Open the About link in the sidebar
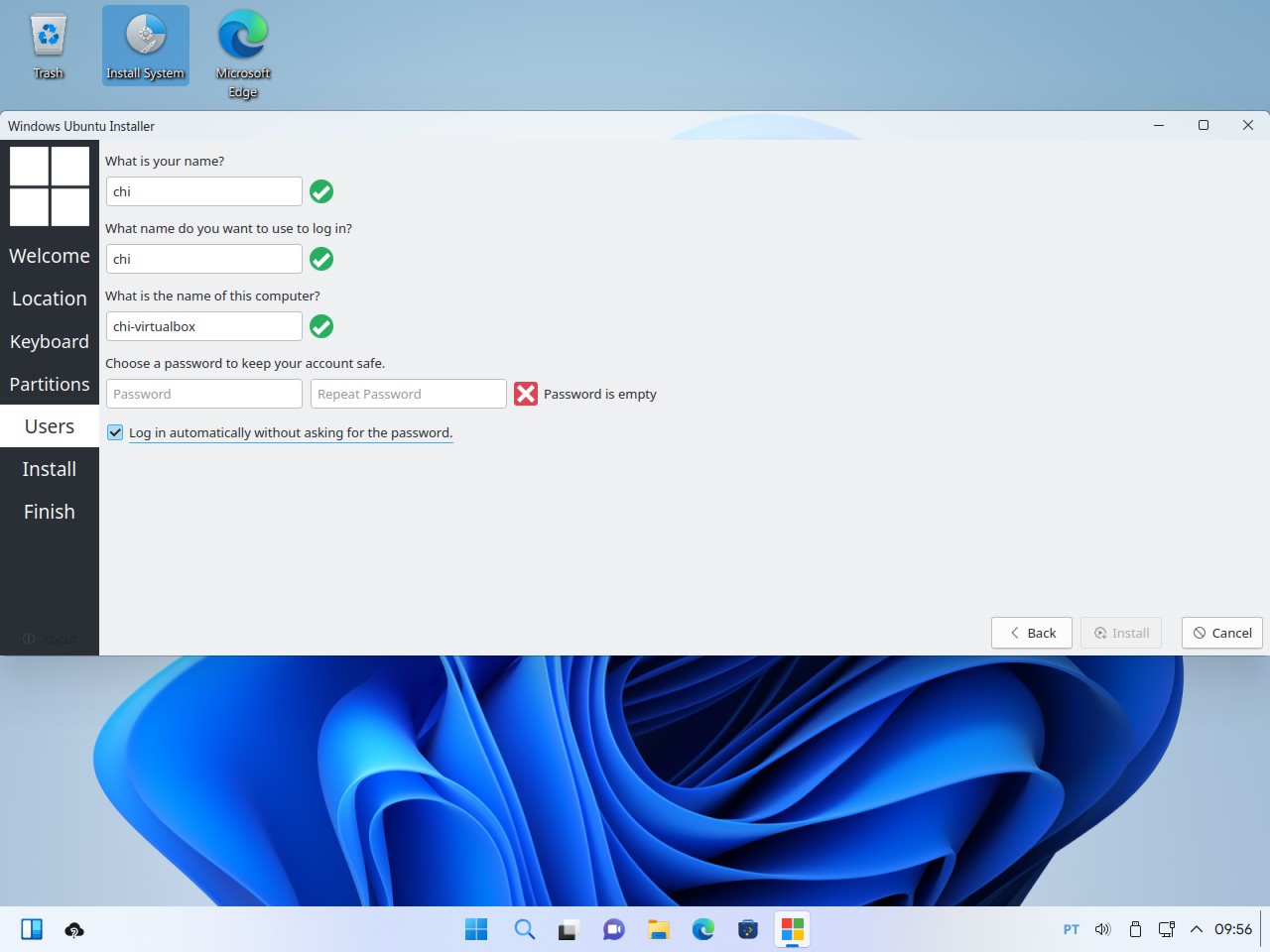Image resolution: width=1270 pixels, height=952 pixels. pyautogui.click(x=50, y=639)
